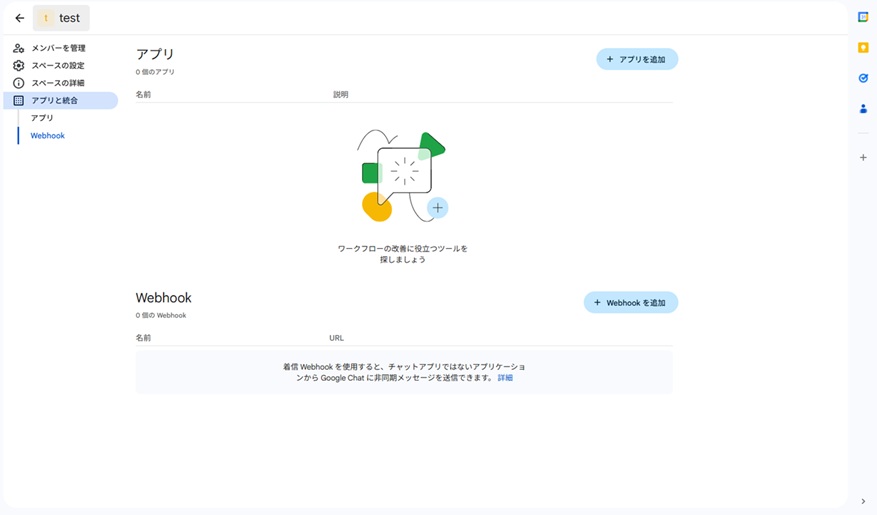Click the URL column header under Webhook

(x=337, y=338)
